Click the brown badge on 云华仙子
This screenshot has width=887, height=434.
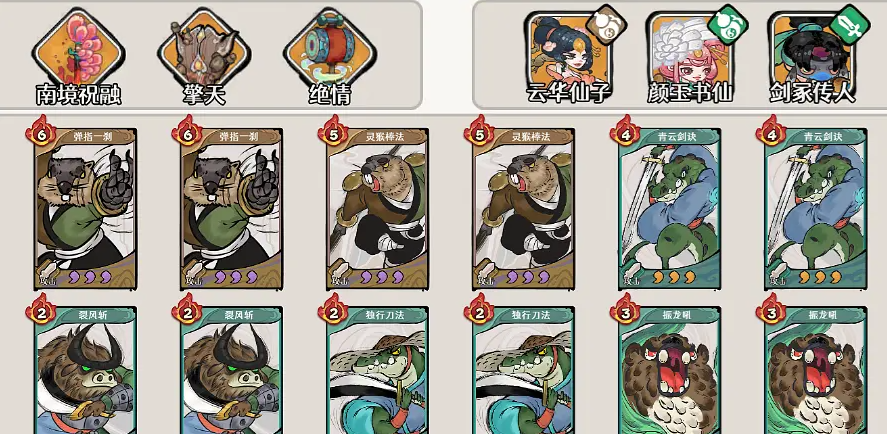tap(606, 25)
